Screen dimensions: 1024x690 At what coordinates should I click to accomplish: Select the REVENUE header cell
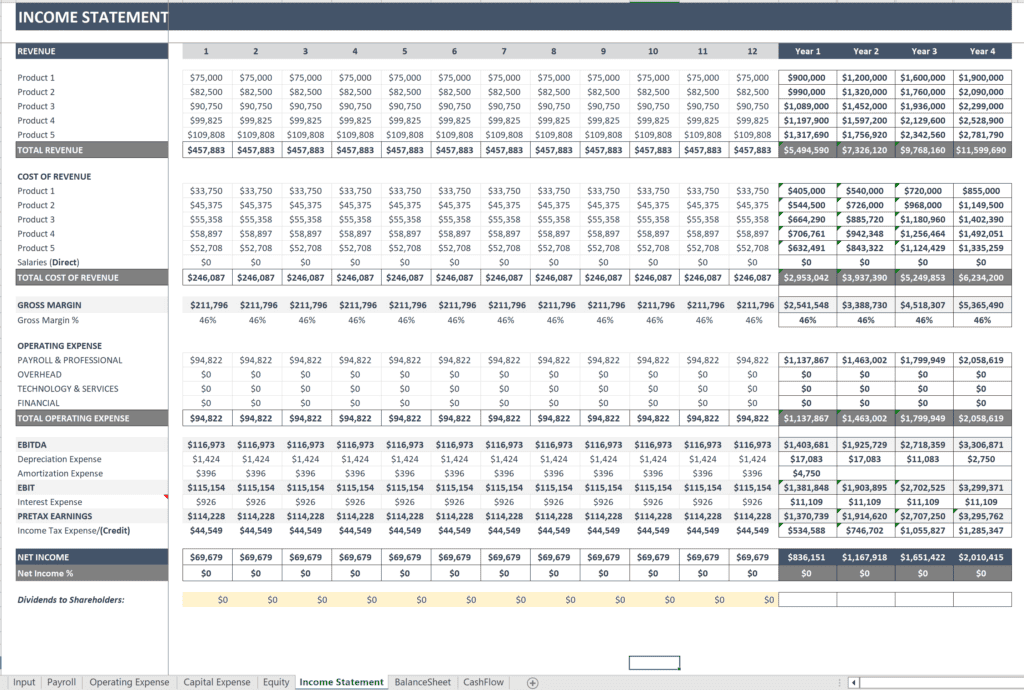pyautogui.click(x=92, y=51)
